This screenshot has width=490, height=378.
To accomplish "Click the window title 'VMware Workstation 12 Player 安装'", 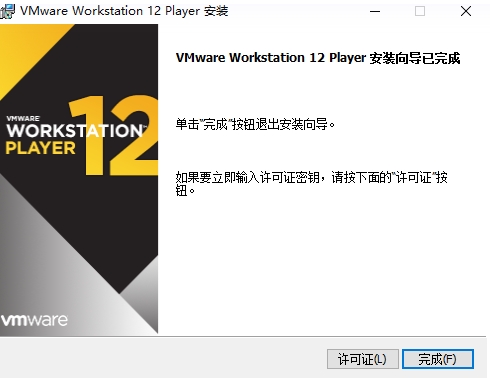I will coord(124,11).
